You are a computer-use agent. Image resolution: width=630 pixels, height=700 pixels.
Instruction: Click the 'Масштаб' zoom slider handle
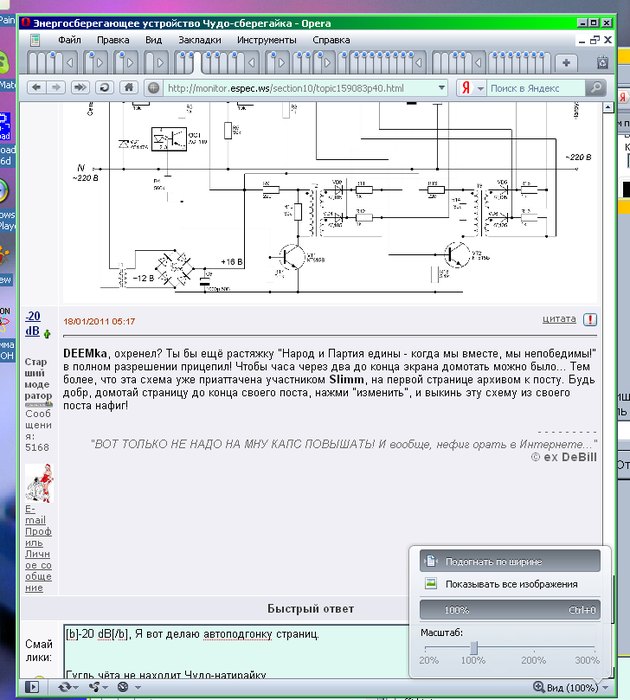click(473, 648)
